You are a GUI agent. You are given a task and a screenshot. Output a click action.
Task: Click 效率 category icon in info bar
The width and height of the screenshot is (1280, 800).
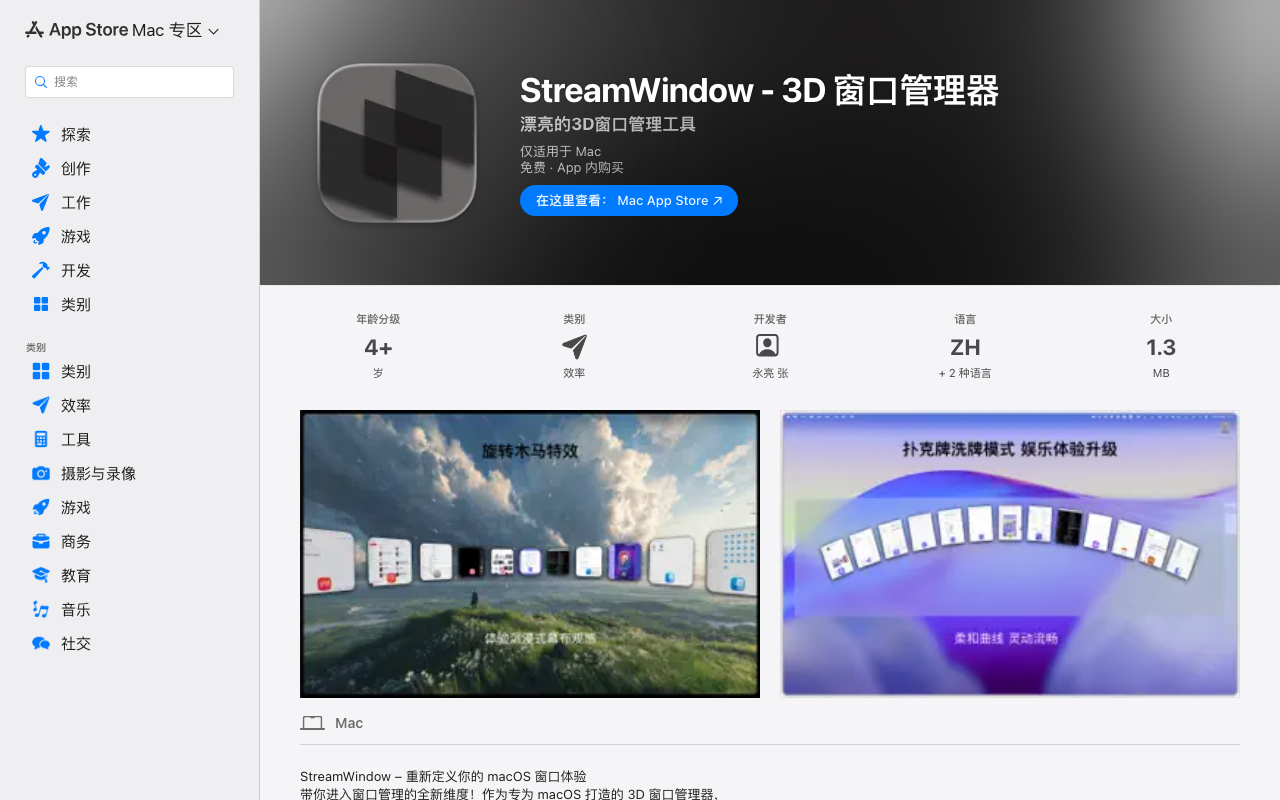click(574, 346)
